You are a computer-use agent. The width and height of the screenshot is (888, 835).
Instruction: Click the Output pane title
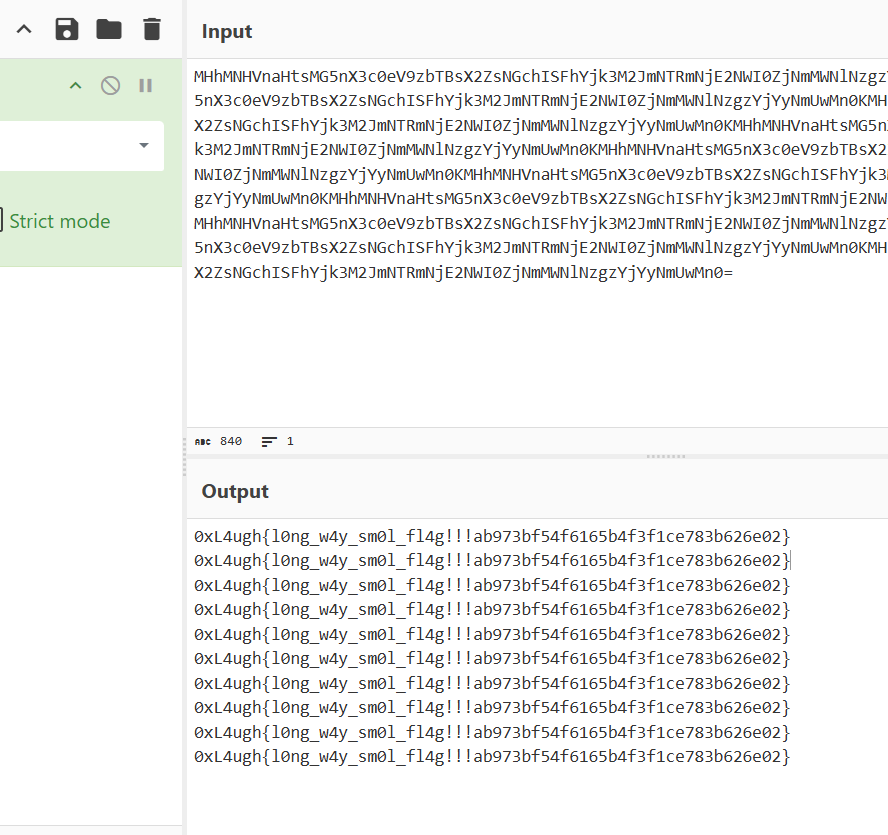click(x=235, y=491)
